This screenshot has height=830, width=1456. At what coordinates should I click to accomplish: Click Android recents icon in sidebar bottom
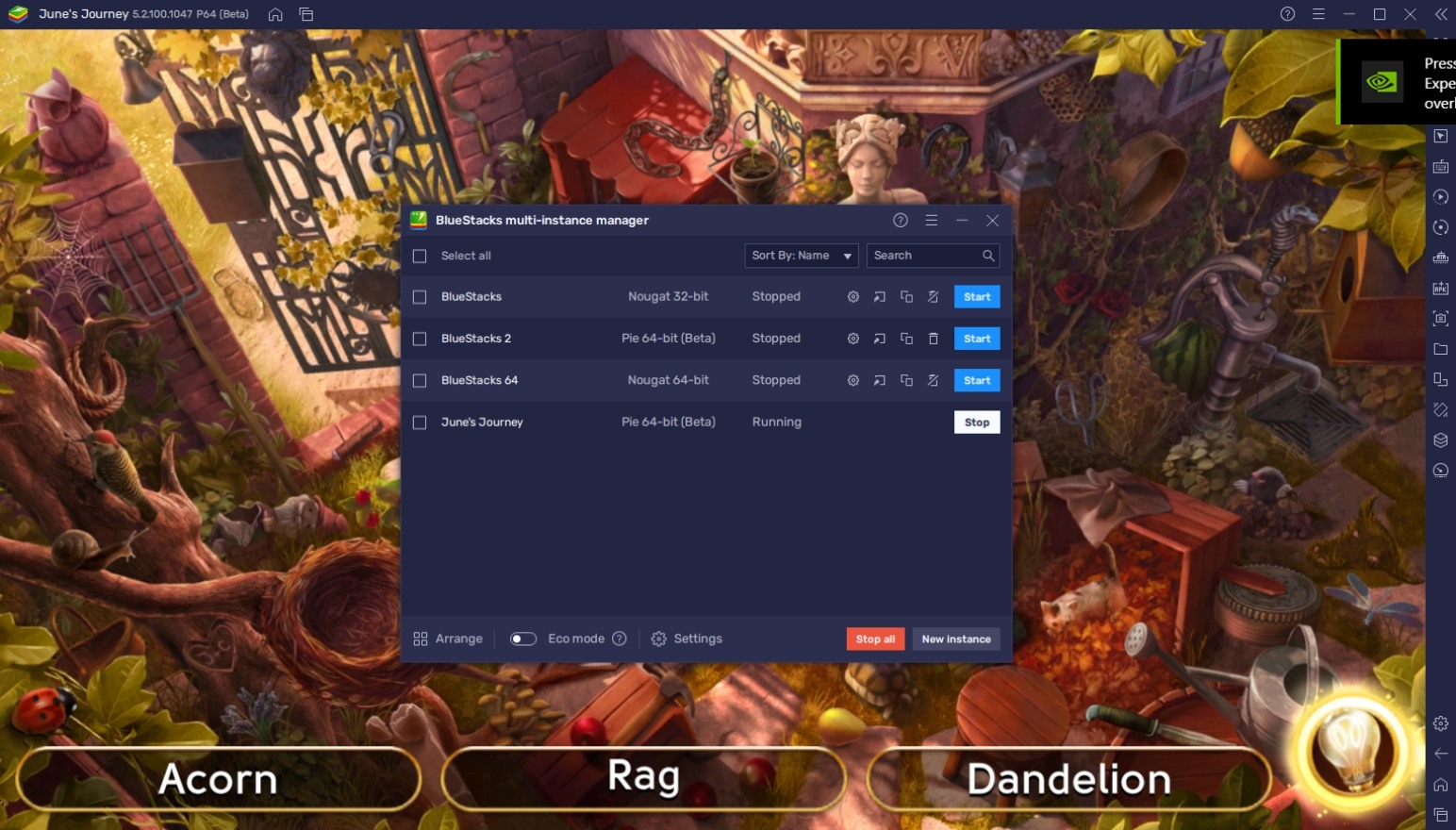[1441, 815]
